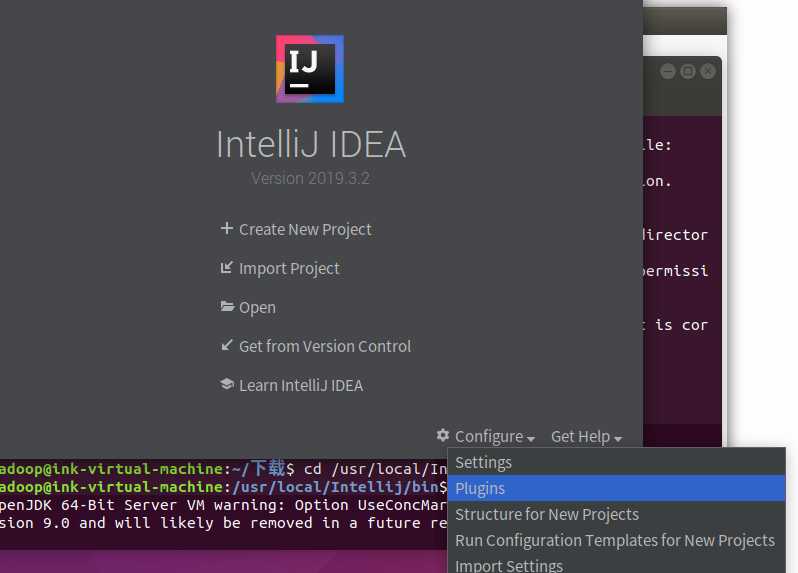Select Structure for New Projects
This screenshot has height=573, width=798.
tap(616, 514)
